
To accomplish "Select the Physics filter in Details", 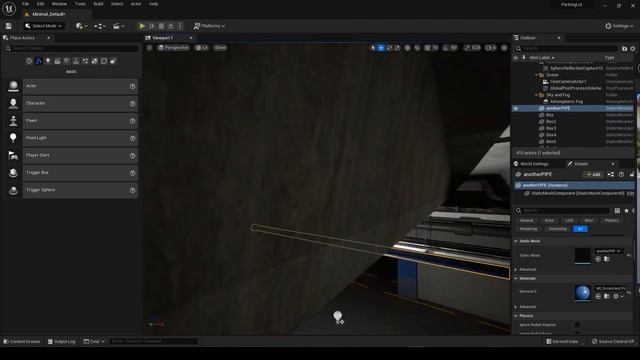I will (x=611, y=220).
